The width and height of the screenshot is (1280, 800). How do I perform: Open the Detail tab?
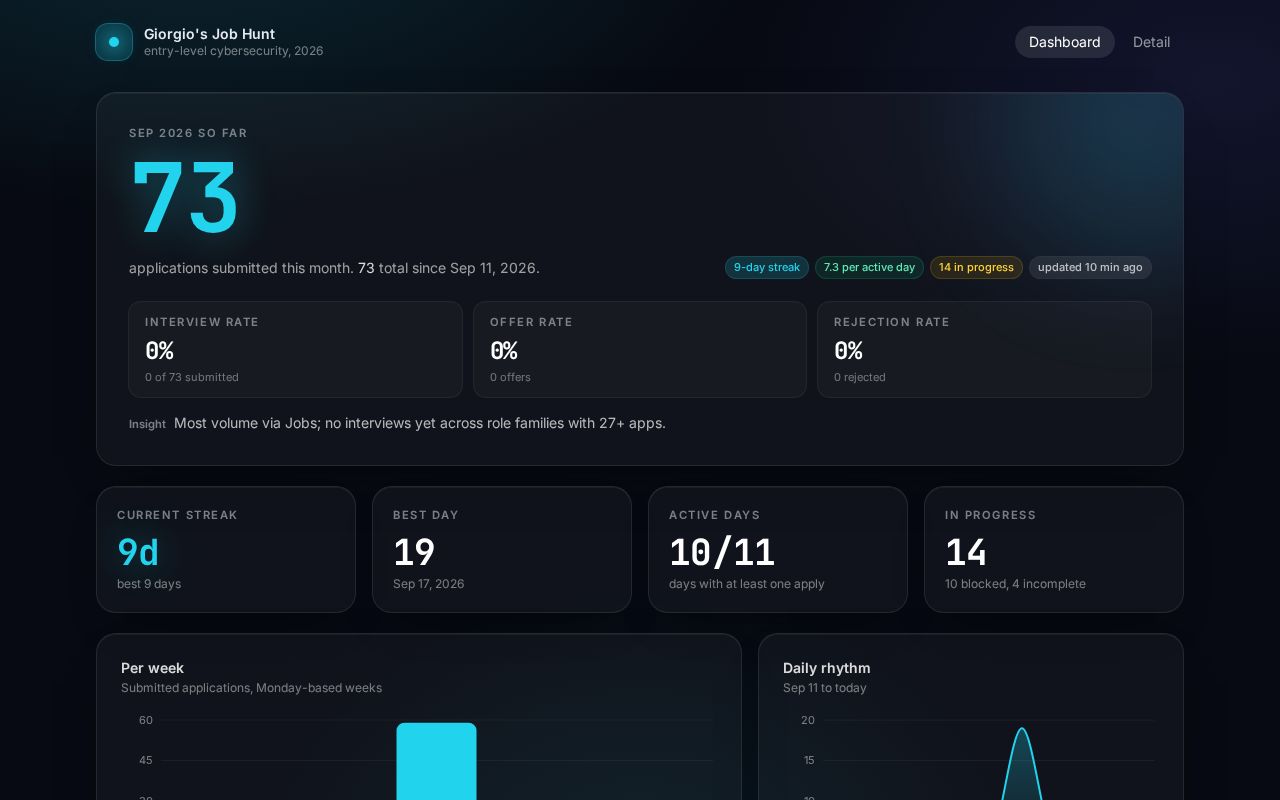click(x=1151, y=42)
